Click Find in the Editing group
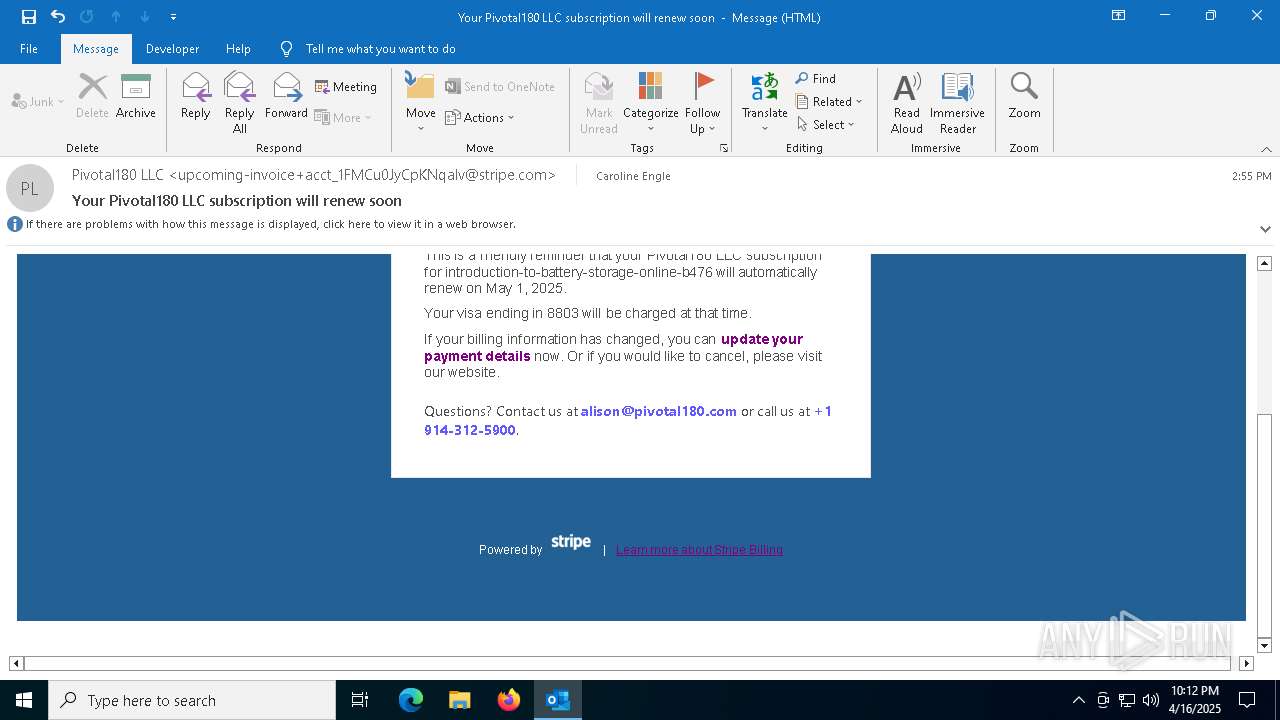1280x720 pixels. point(816,78)
